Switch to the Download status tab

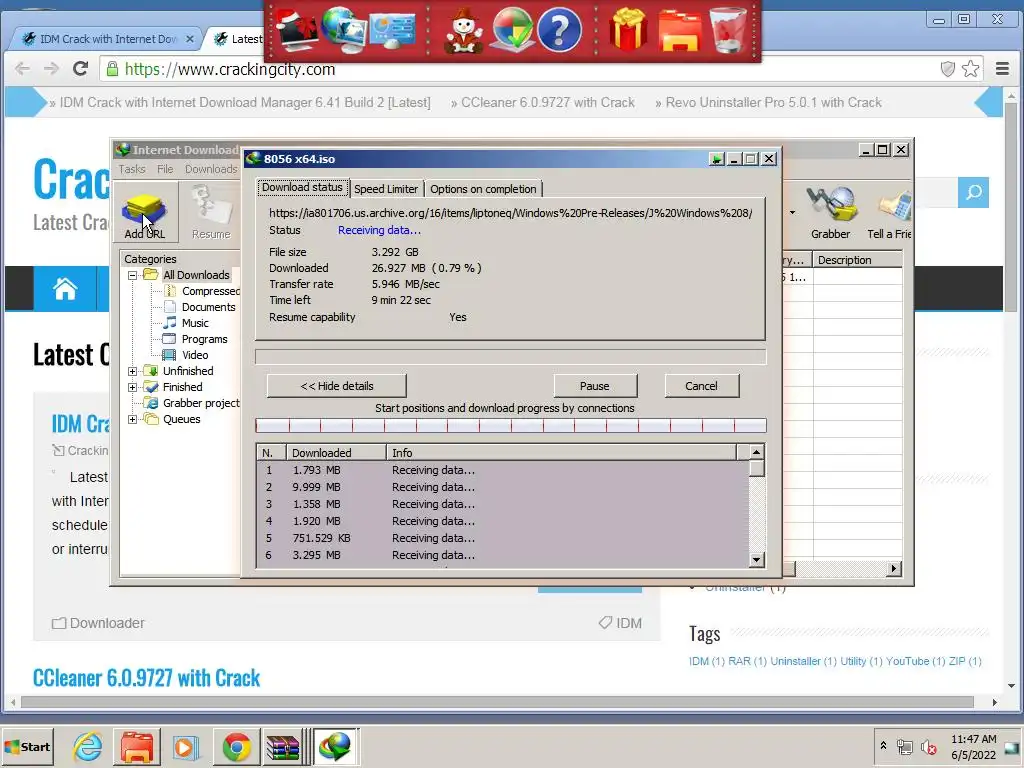coord(302,187)
